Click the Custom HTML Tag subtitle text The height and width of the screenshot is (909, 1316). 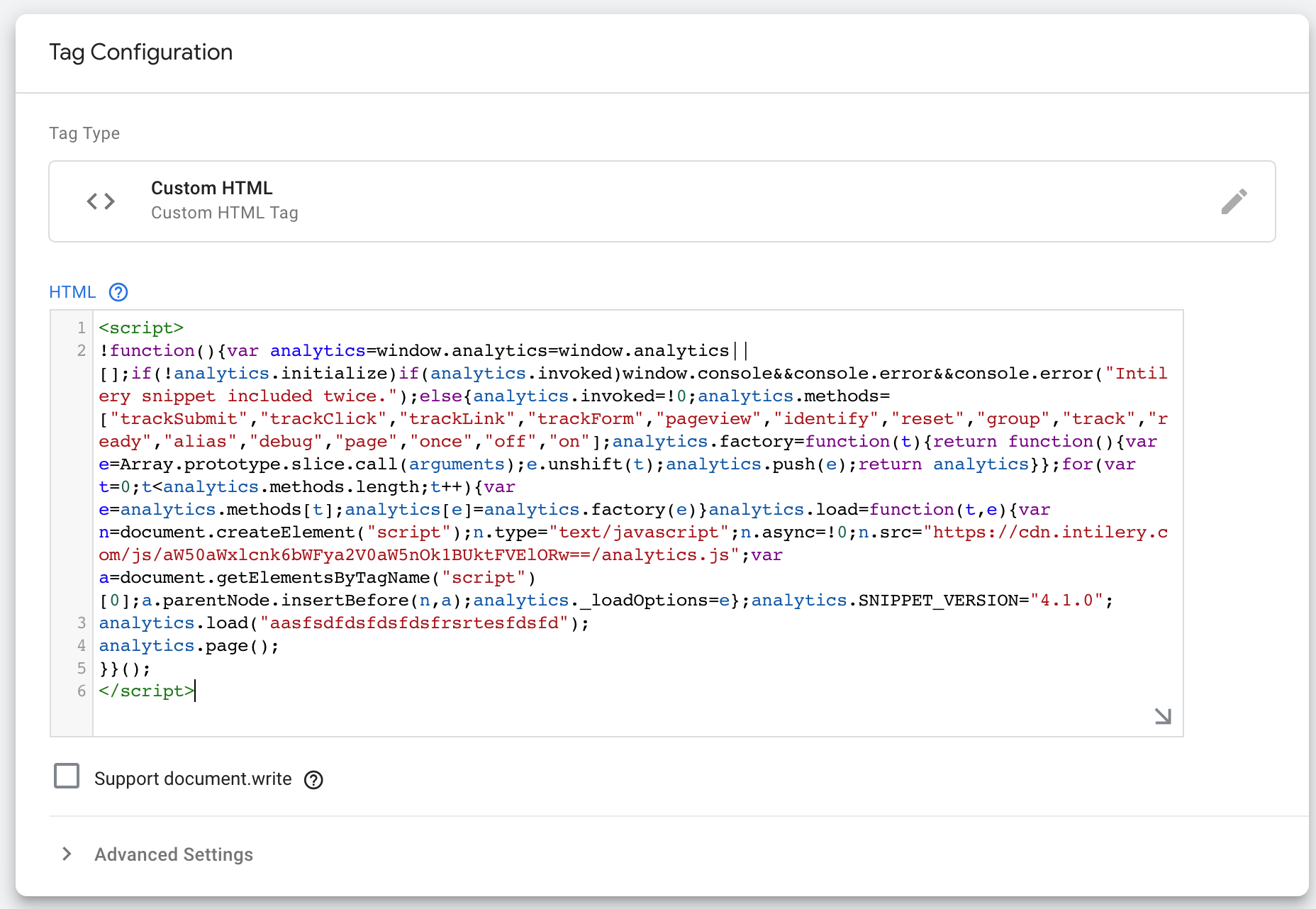(224, 213)
